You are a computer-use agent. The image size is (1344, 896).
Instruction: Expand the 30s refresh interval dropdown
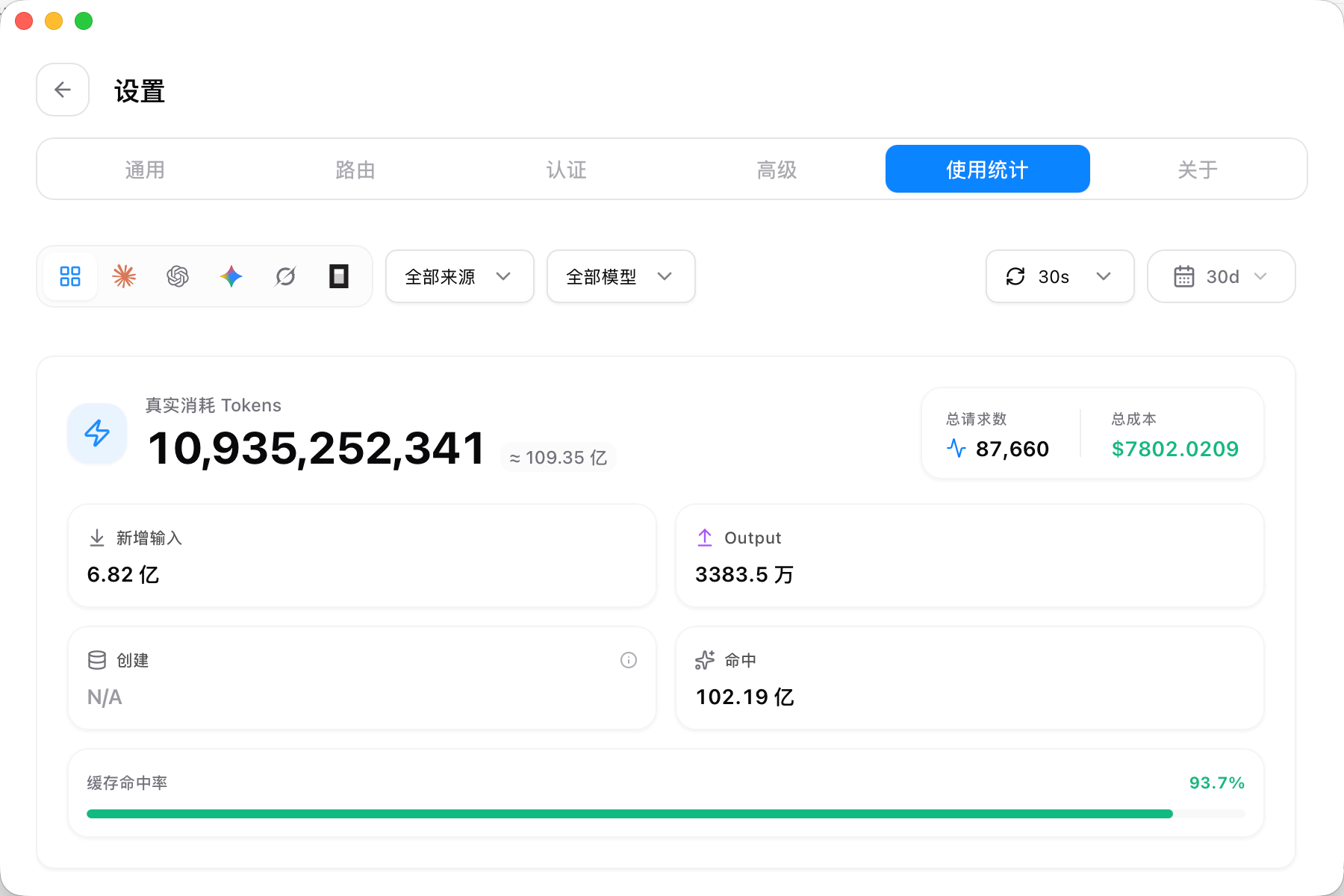point(1060,276)
